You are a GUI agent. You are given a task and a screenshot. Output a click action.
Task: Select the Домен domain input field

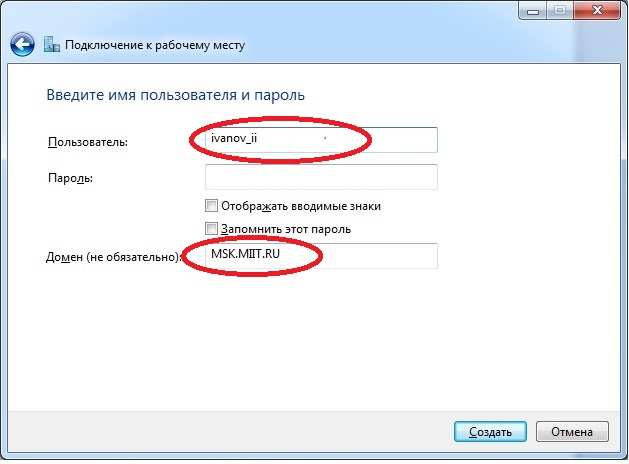pyautogui.click(x=321, y=255)
